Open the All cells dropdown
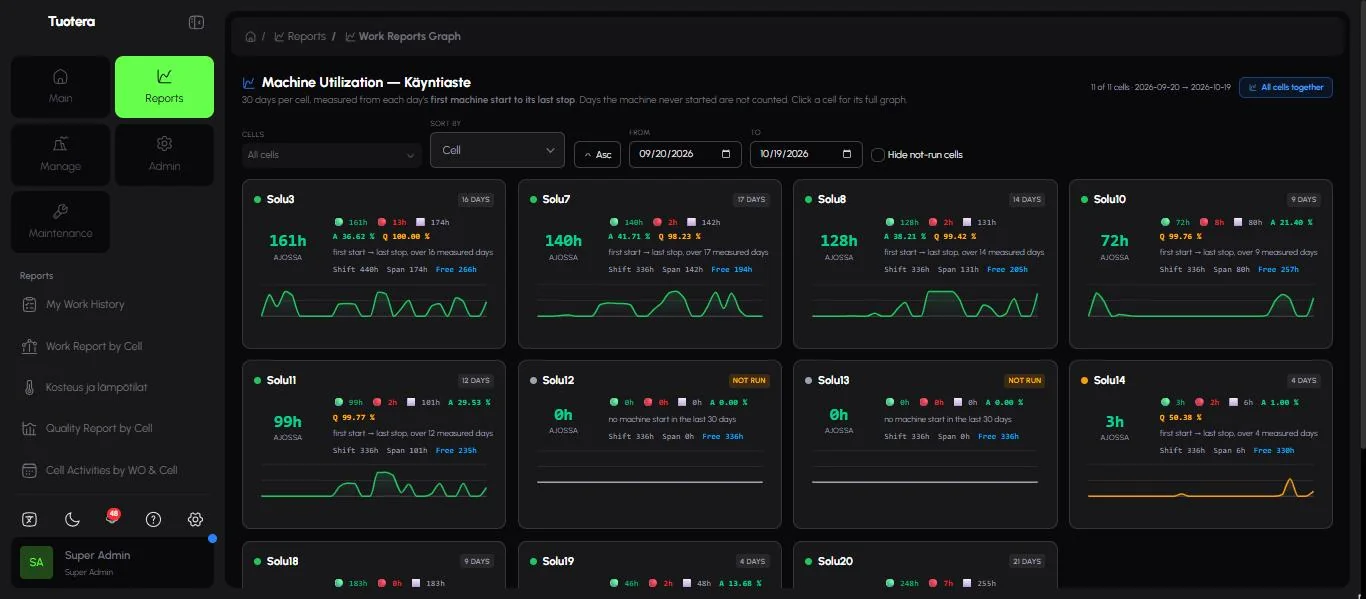1366x599 pixels. tap(332, 155)
